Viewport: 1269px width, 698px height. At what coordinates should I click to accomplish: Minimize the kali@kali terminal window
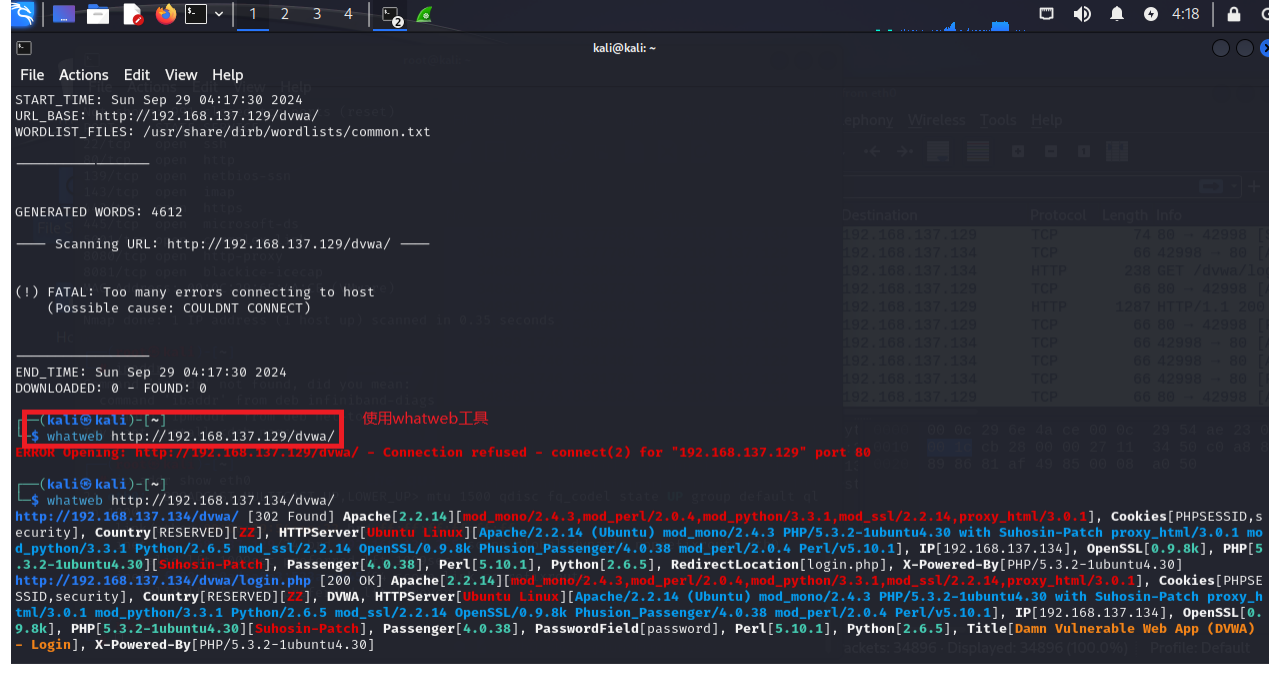[1221, 48]
